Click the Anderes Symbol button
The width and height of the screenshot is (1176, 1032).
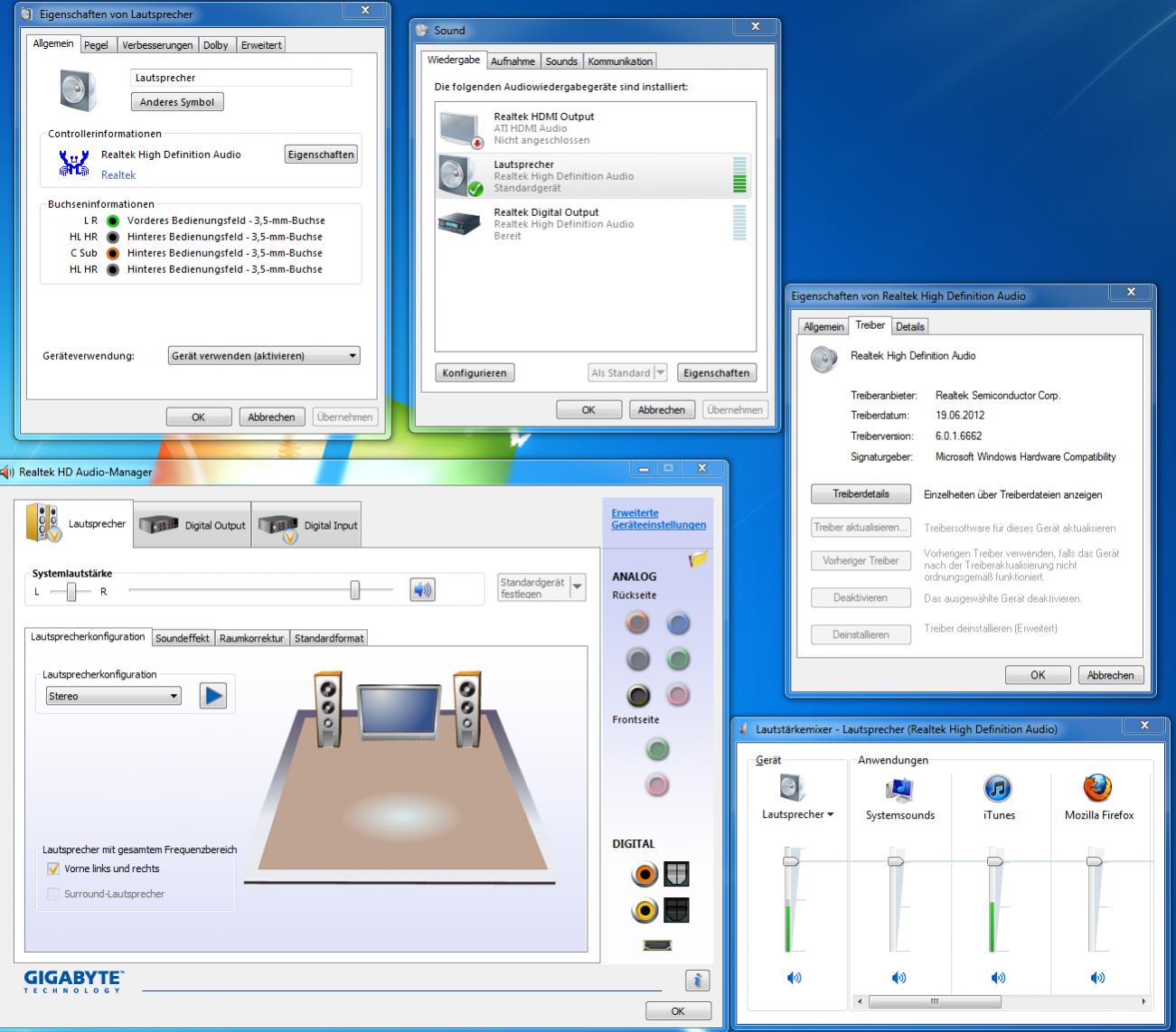[x=177, y=102]
